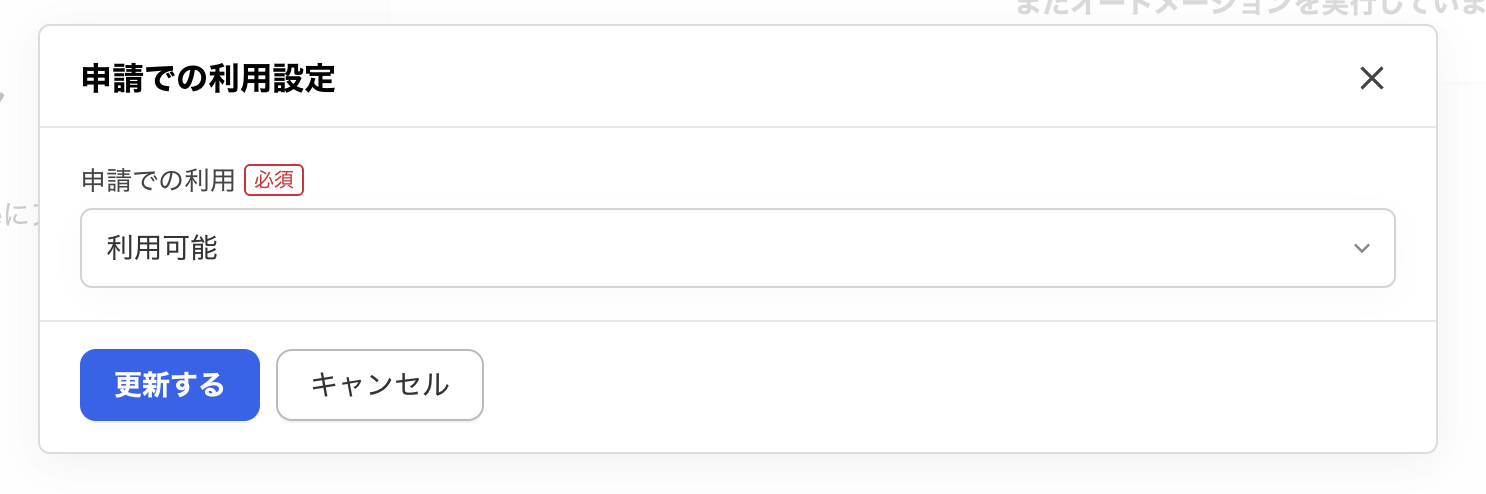Open the 利用可能 combo box
The width and height of the screenshot is (1486, 494).
click(737, 248)
